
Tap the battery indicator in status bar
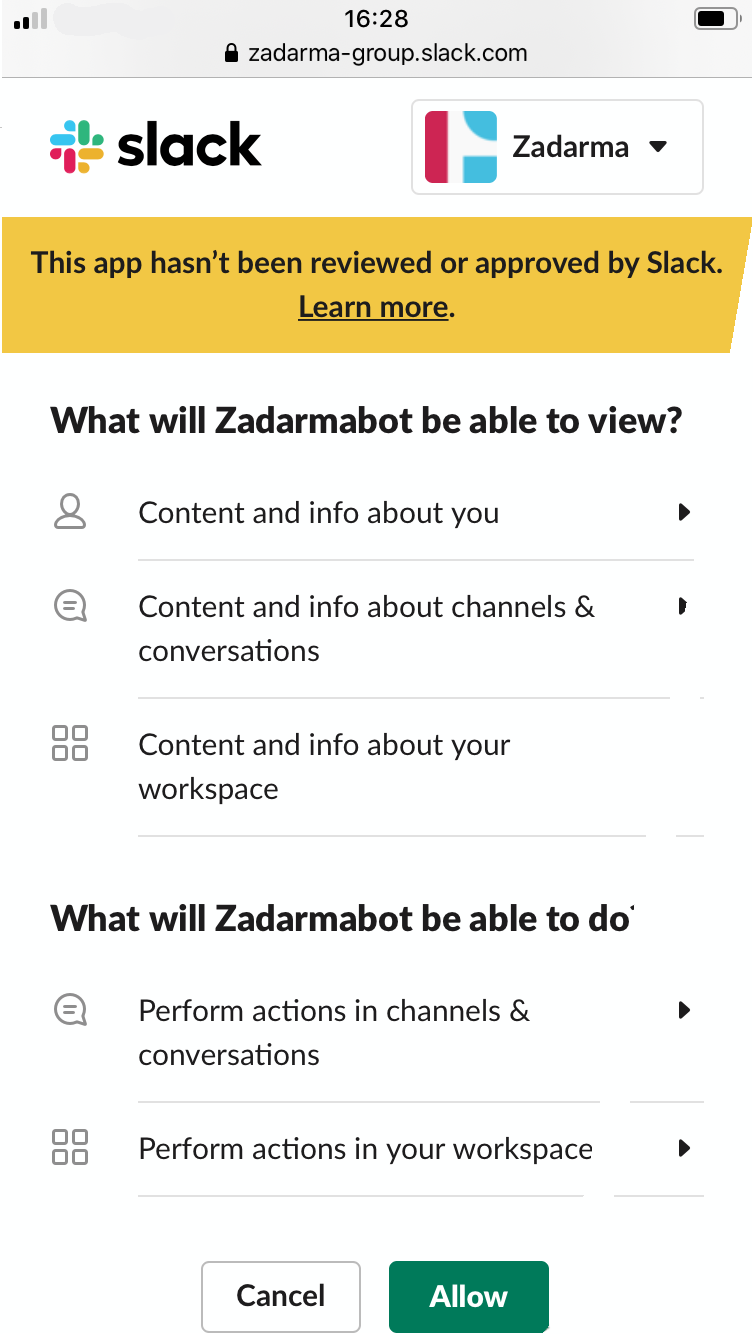714,19
